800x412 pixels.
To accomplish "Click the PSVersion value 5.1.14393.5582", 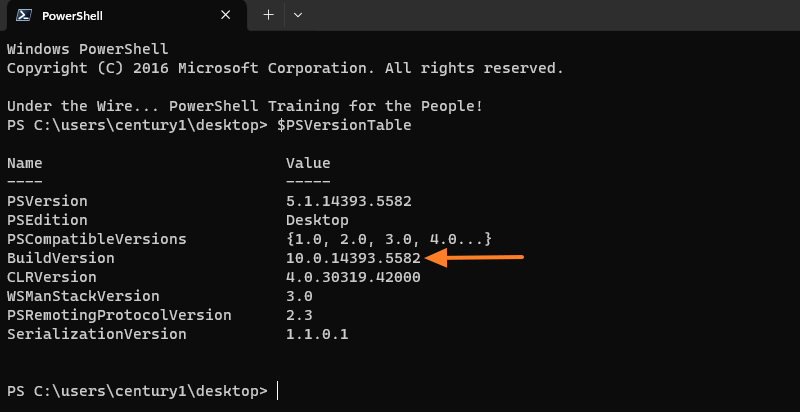I will click(x=348, y=201).
